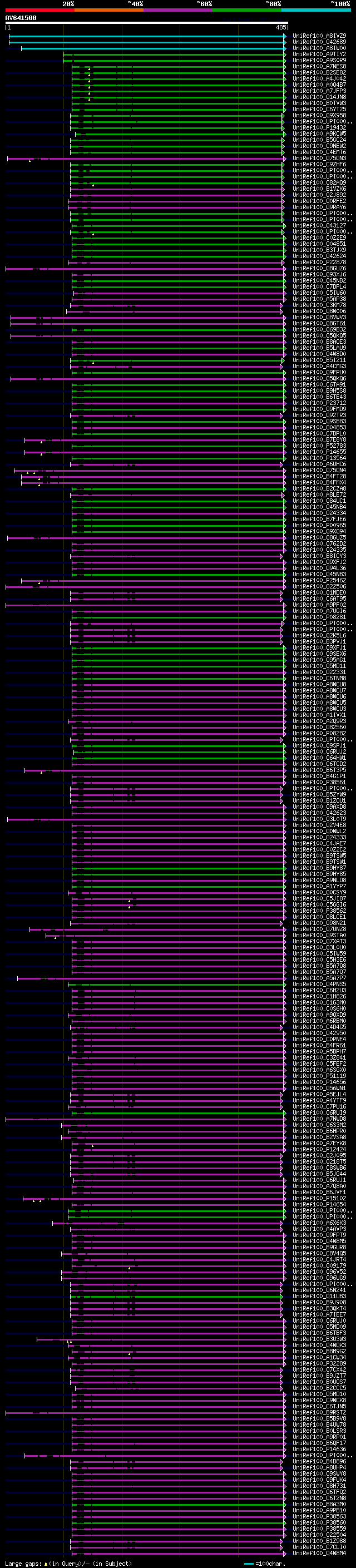The height and width of the screenshot is (1568, 356).
Task: Click the cyan ~100% identity legend bar
Action: (316, 10)
